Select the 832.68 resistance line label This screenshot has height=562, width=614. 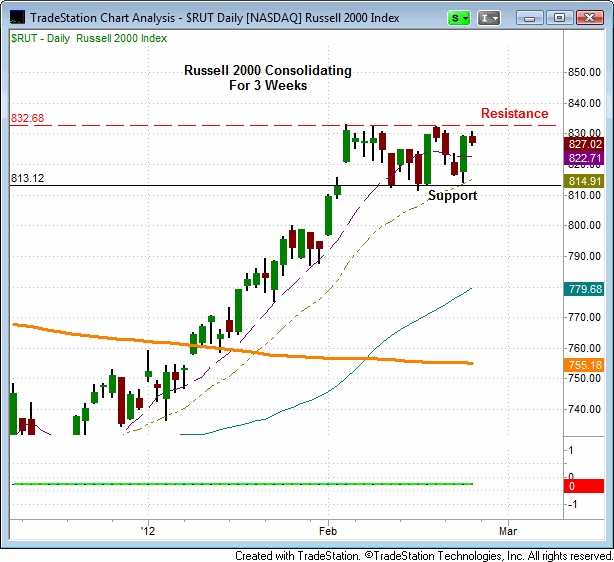[28, 118]
